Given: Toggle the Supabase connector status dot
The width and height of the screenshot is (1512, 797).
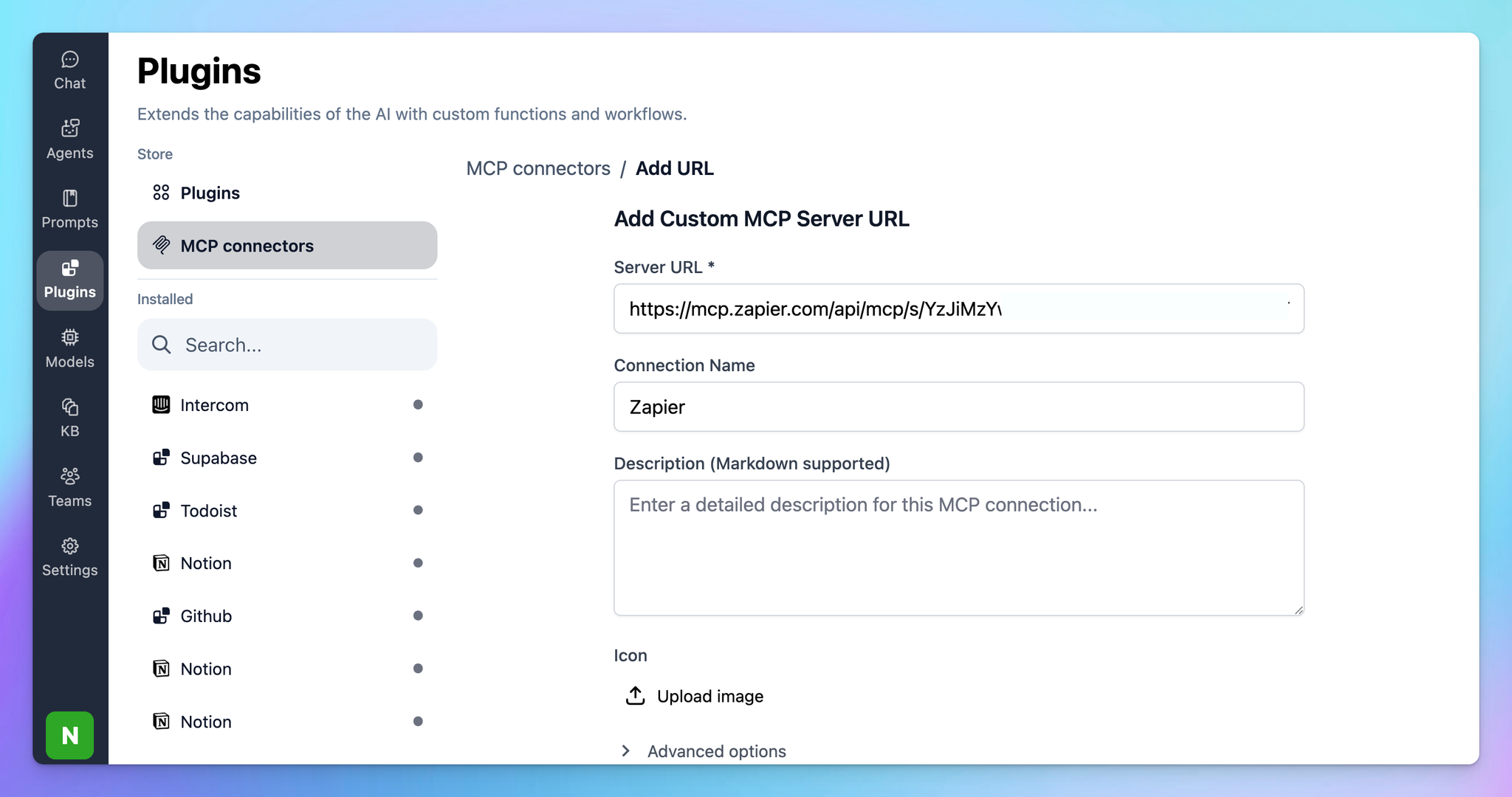Looking at the screenshot, I should (418, 458).
